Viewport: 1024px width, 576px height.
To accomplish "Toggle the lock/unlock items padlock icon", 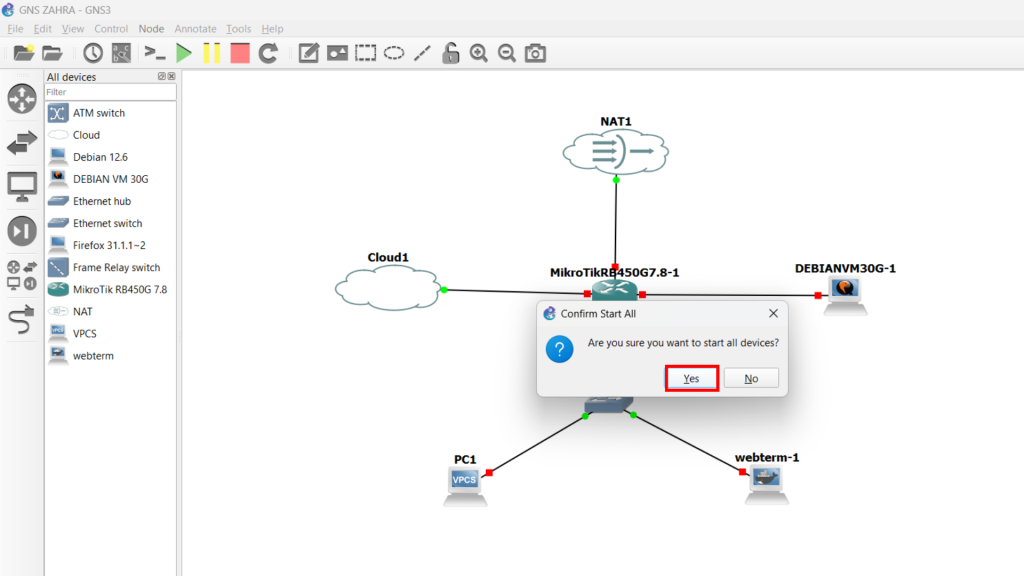I will coord(451,53).
